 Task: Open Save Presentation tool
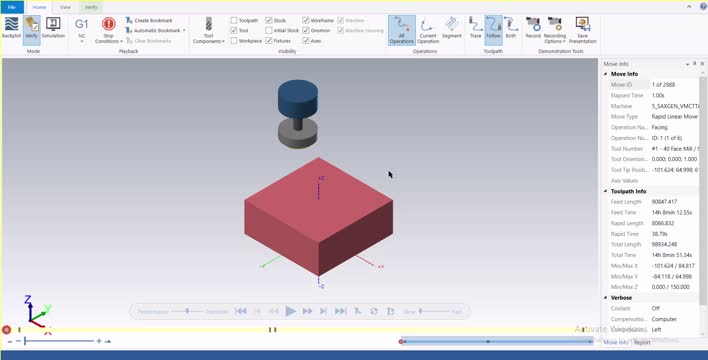582,30
